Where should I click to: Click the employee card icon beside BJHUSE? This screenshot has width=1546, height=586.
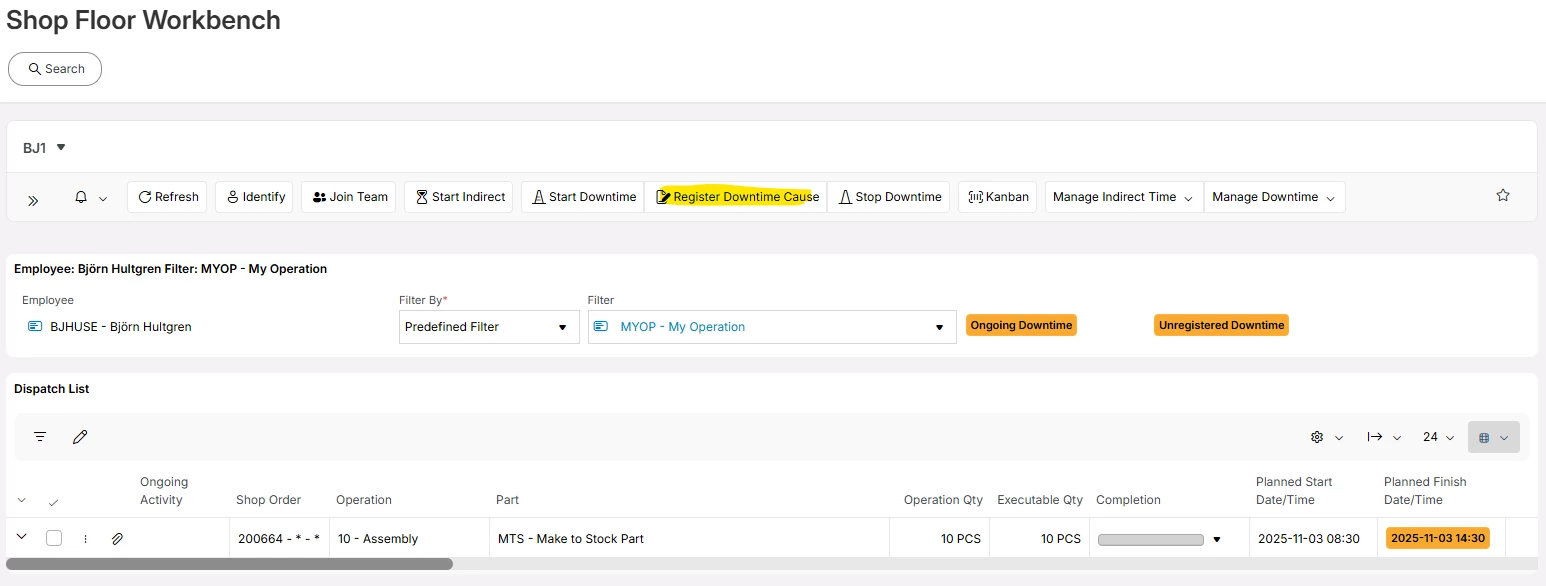[x=35, y=327]
